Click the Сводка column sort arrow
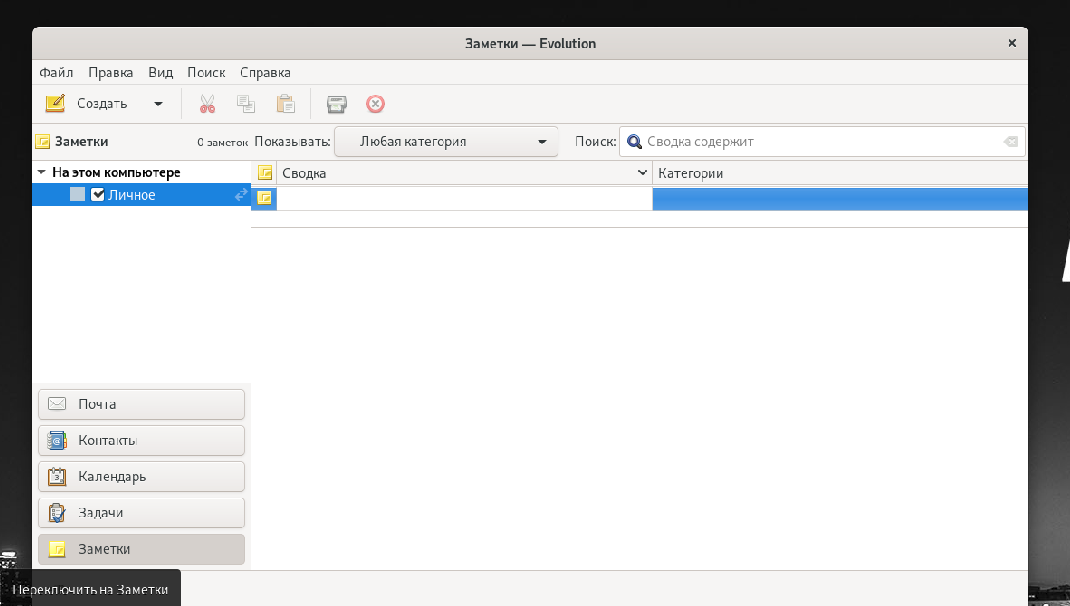Viewport: 1070px width, 606px height. 641,173
